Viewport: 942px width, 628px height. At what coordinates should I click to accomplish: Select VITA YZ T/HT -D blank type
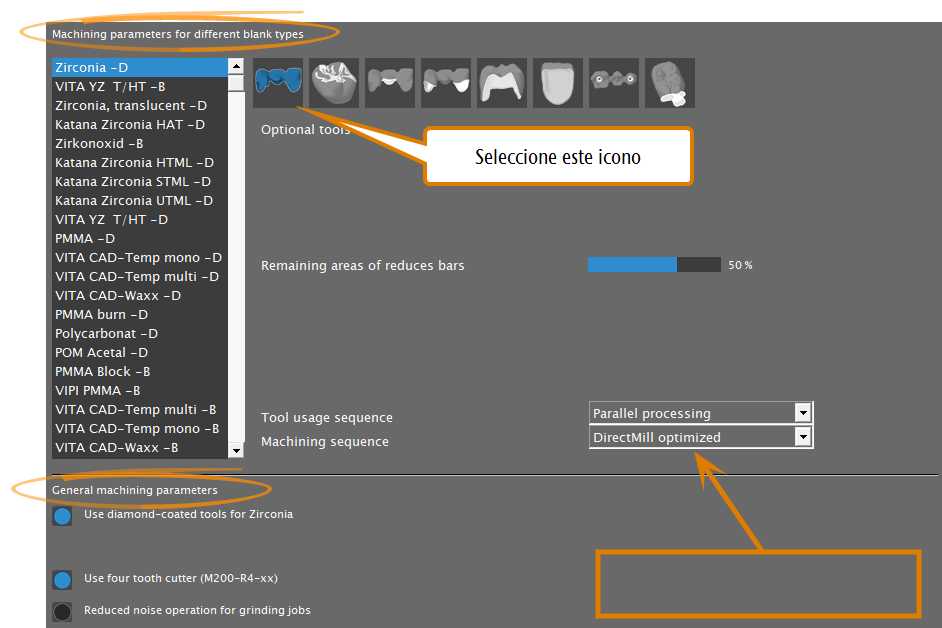click(140, 219)
